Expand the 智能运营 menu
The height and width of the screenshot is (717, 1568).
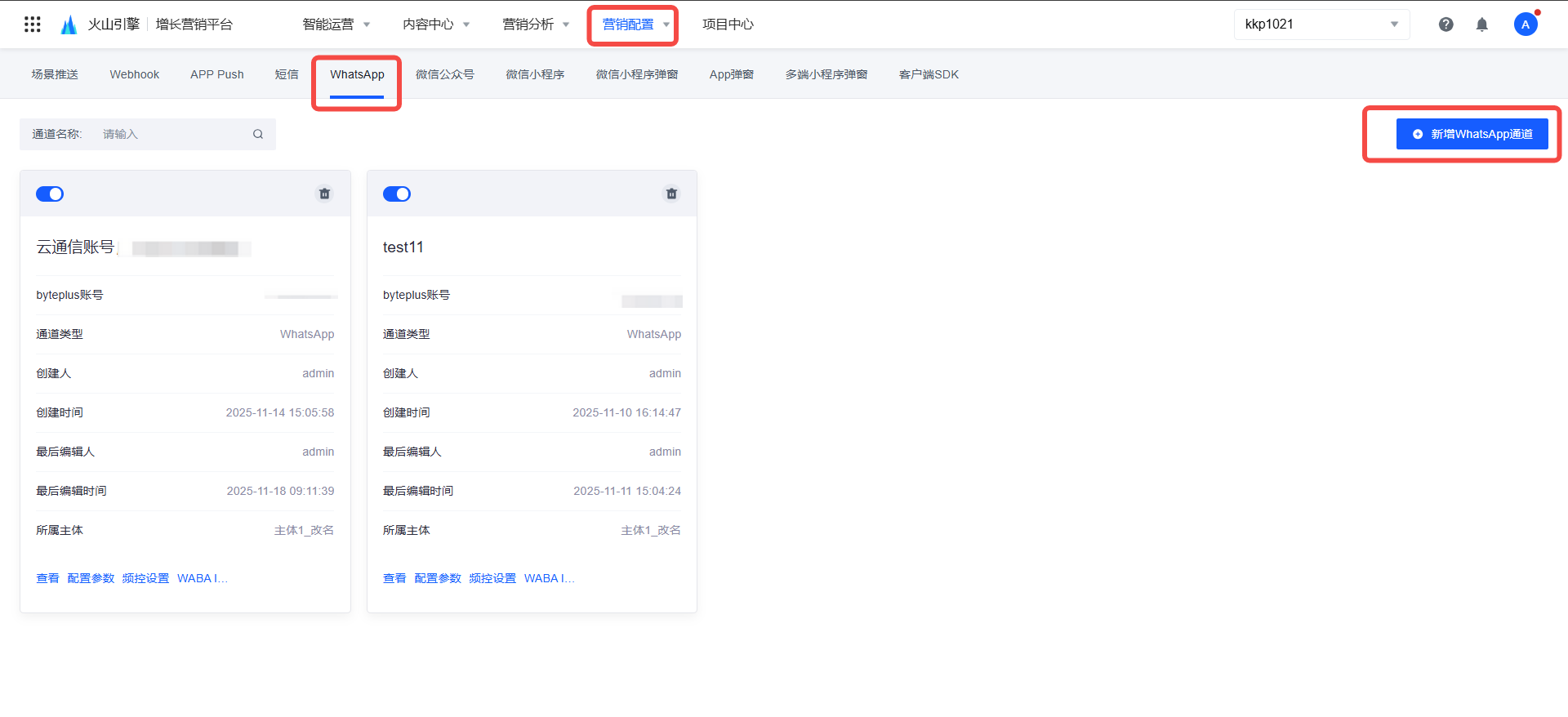(336, 24)
